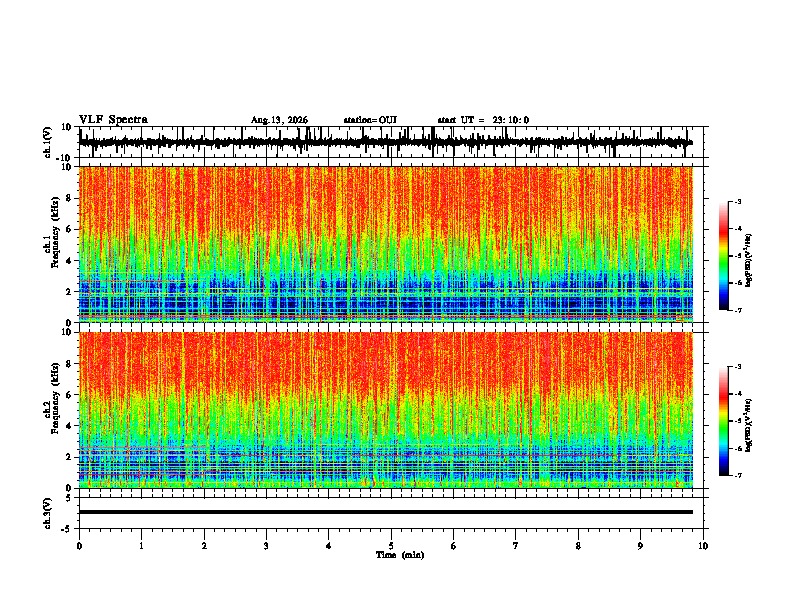This screenshot has width=792, height=612.
Task: Click the "start UT = 23:10:0" text
Action: click(483, 120)
